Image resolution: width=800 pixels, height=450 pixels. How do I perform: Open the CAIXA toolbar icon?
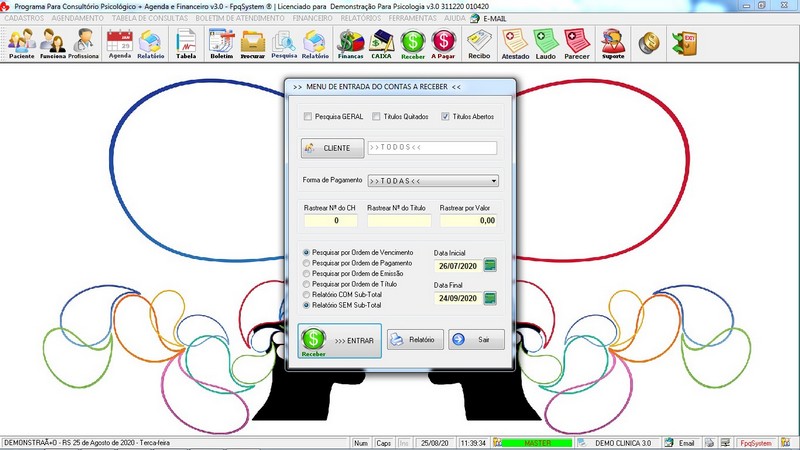381,44
